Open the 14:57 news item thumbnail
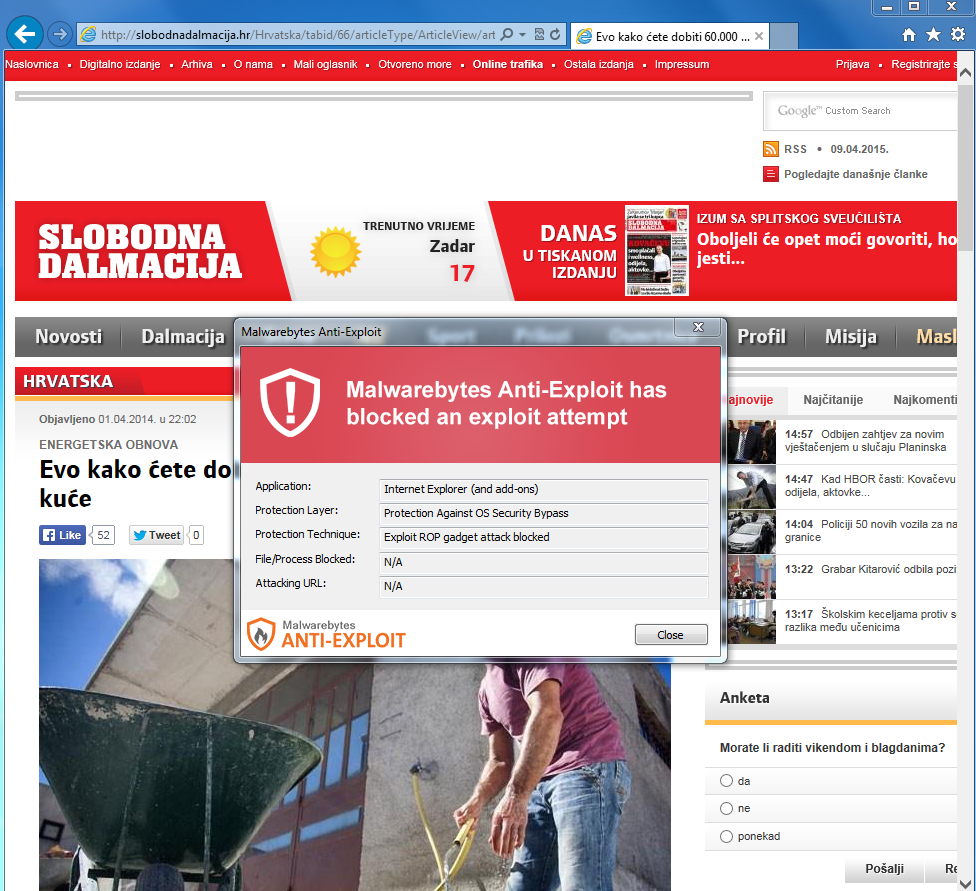The image size is (976, 891). (751, 441)
